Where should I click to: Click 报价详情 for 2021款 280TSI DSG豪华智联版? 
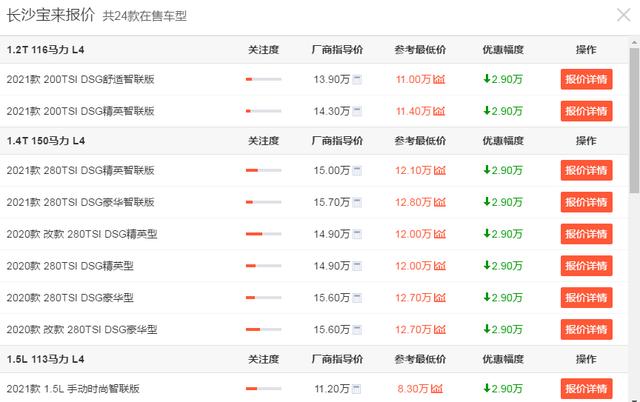tap(586, 202)
